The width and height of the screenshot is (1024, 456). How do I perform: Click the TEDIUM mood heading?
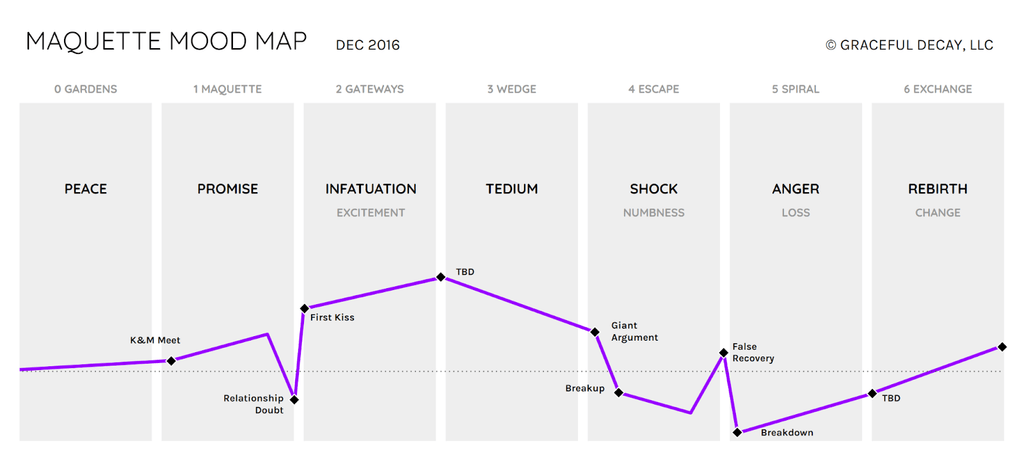512,189
